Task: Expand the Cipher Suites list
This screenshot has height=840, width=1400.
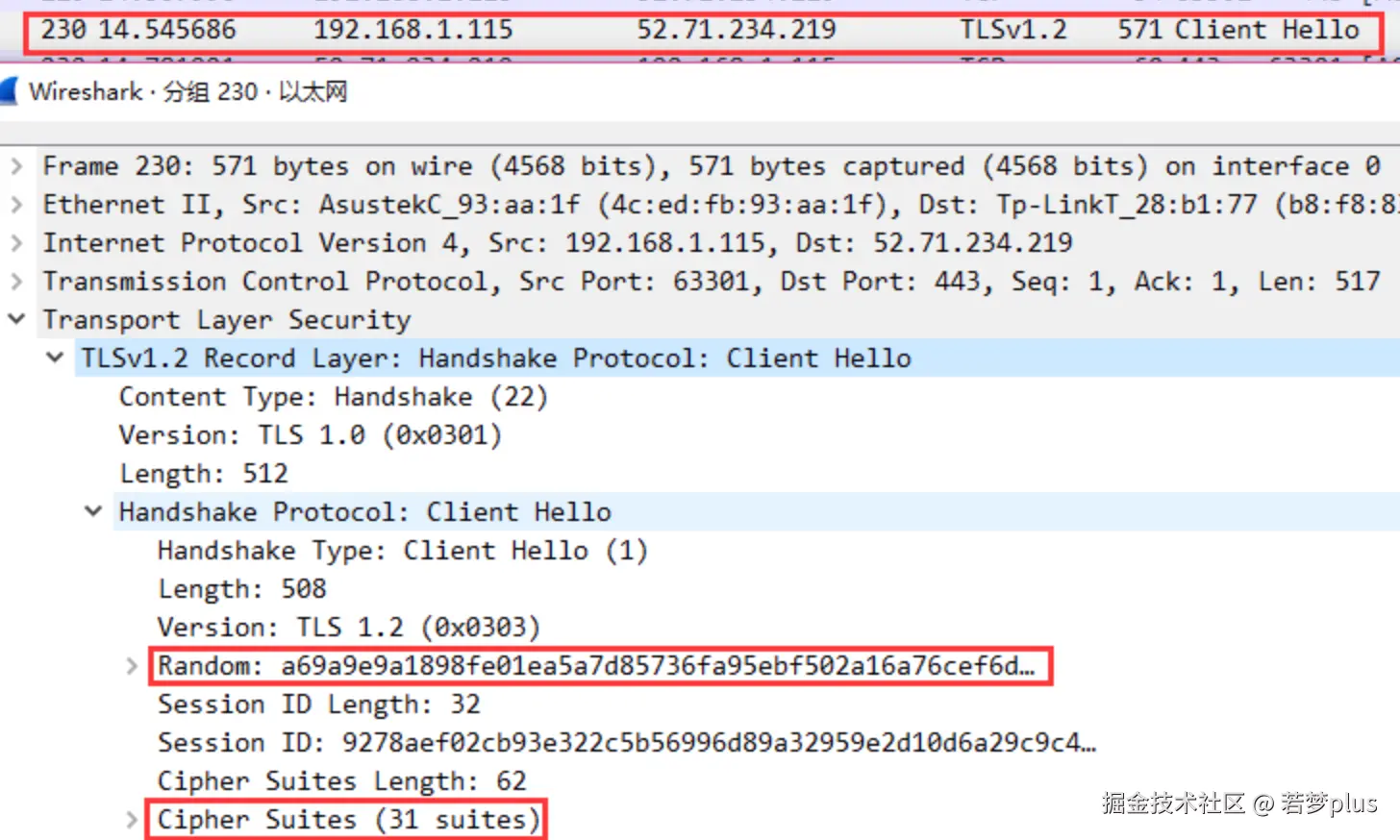Action: 132,820
